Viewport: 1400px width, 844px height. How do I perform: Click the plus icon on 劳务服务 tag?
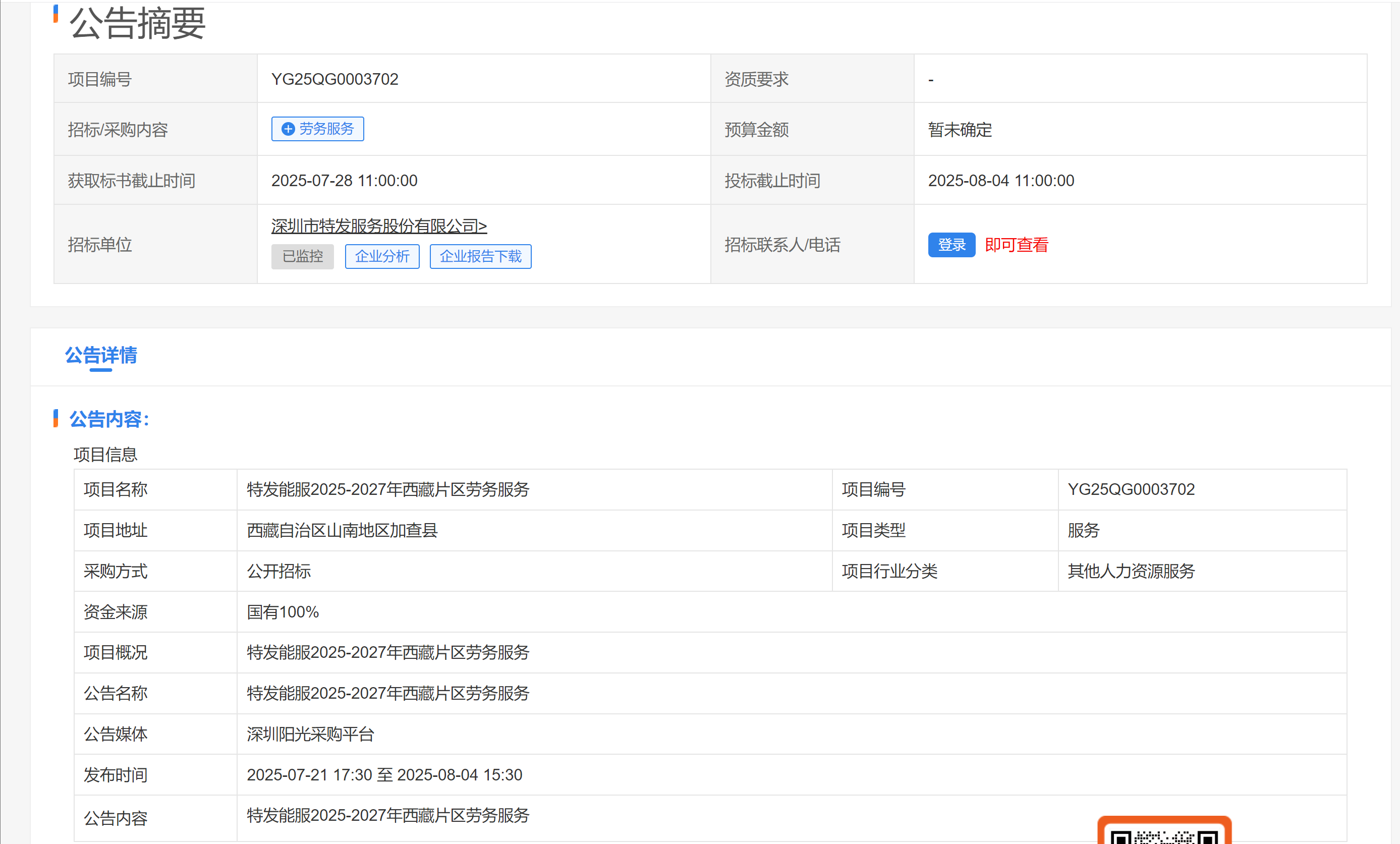[288, 129]
